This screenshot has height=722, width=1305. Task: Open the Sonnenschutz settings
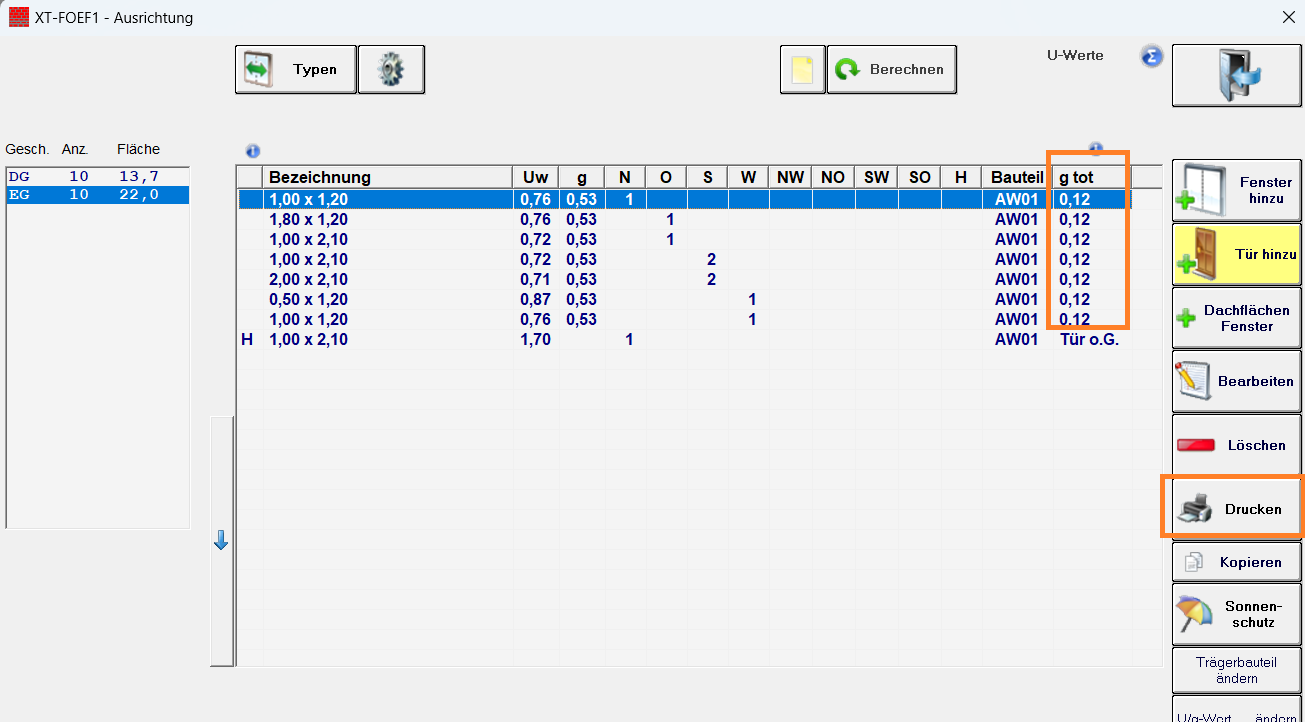click(x=1236, y=614)
